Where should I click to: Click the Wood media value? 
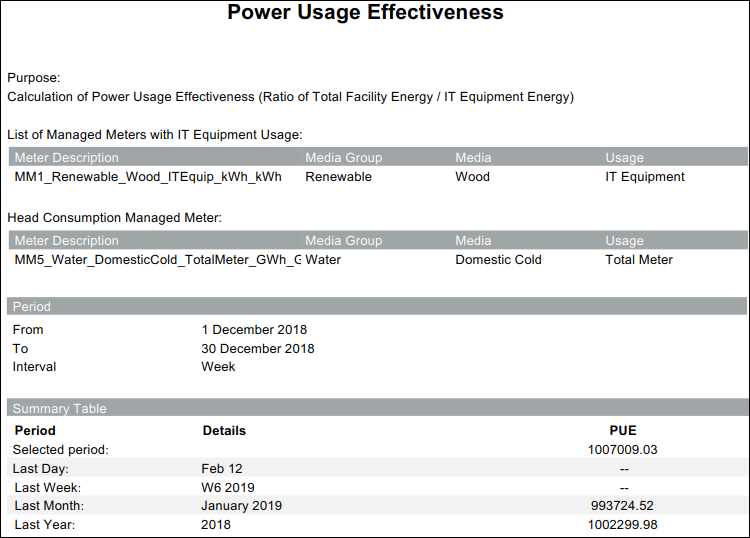click(472, 177)
